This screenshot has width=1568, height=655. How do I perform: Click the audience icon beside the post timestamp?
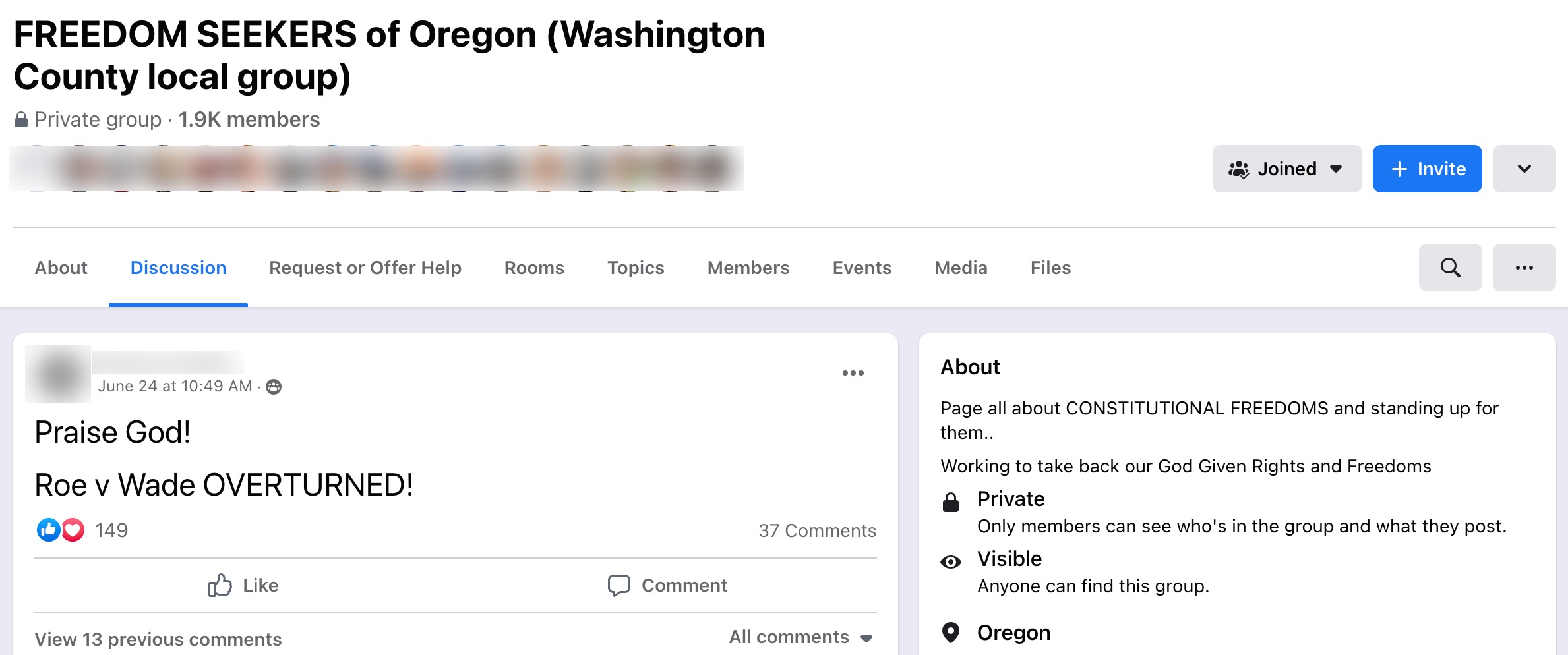pos(272,386)
